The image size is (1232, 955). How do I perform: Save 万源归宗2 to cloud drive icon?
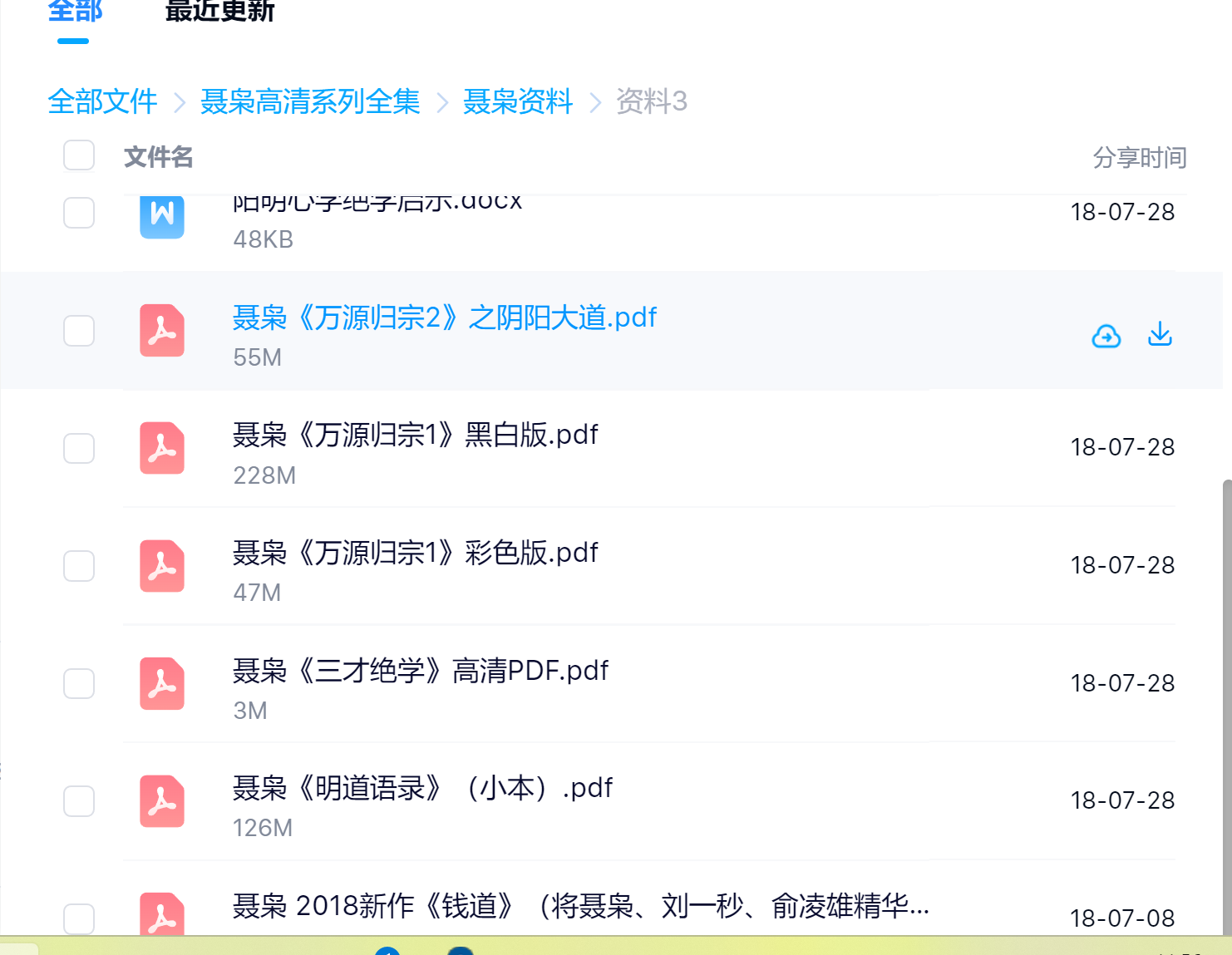click(1106, 336)
